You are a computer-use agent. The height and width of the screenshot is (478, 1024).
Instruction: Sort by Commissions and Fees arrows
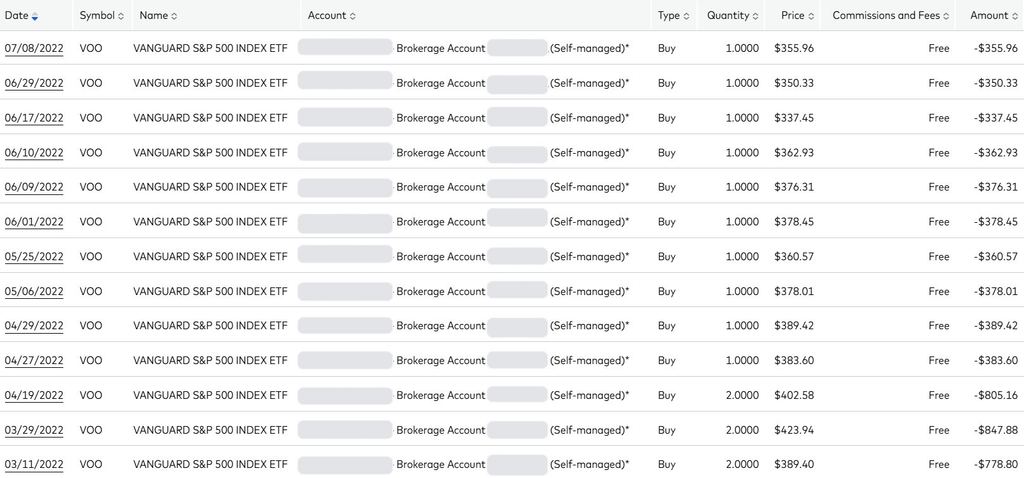point(946,16)
